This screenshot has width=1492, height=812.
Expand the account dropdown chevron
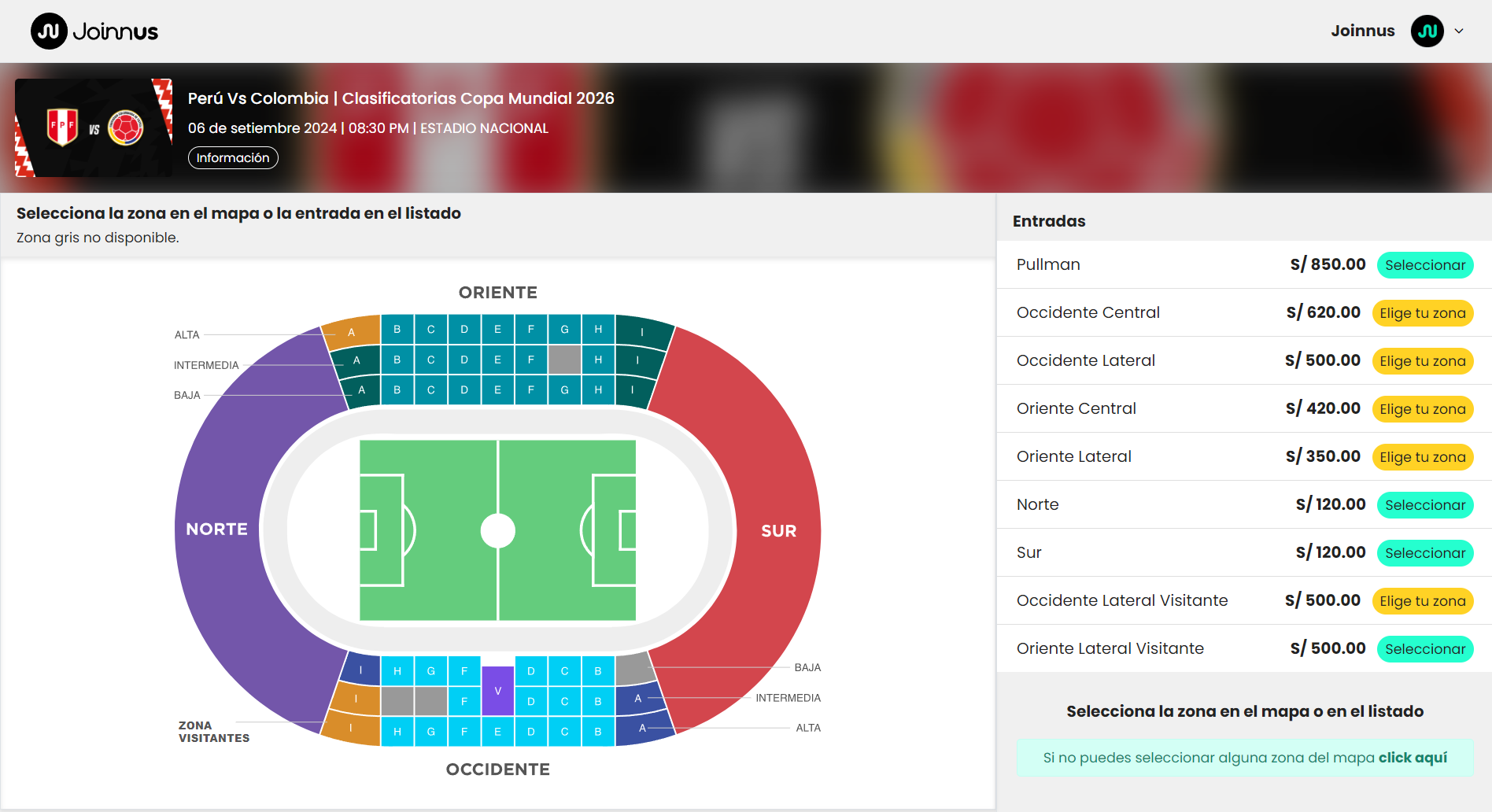(1459, 31)
